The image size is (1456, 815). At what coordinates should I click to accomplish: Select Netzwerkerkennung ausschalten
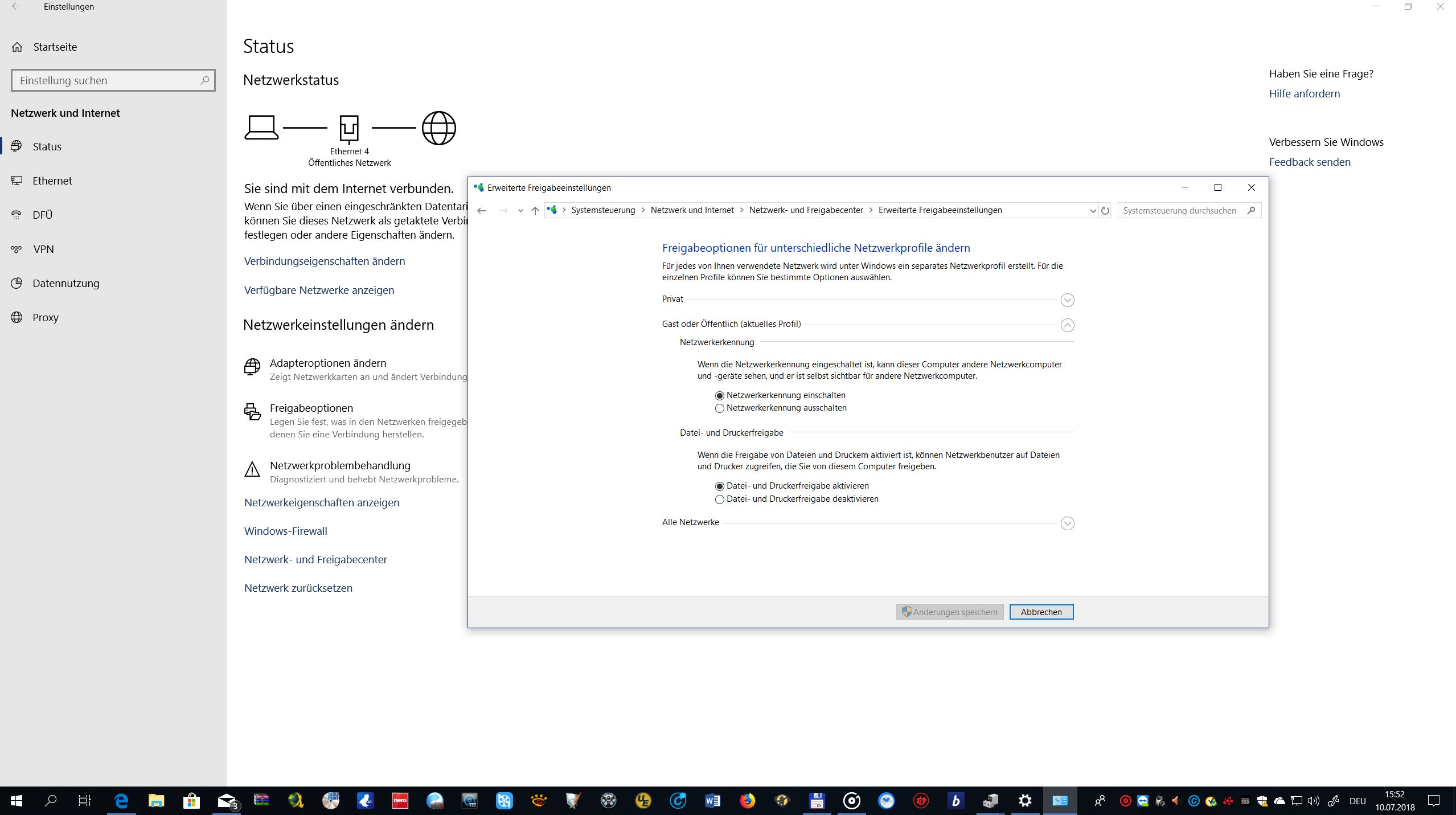(x=720, y=408)
